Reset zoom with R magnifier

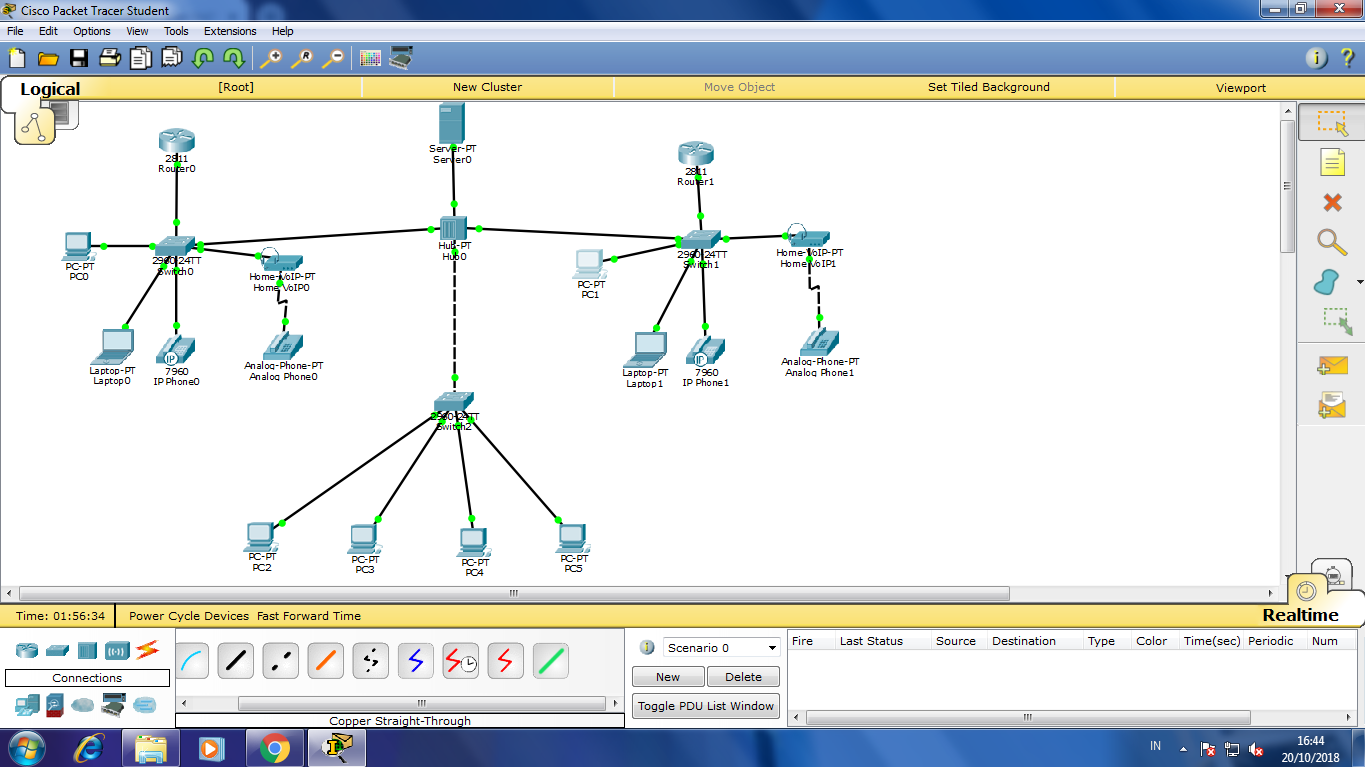[301, 58]
